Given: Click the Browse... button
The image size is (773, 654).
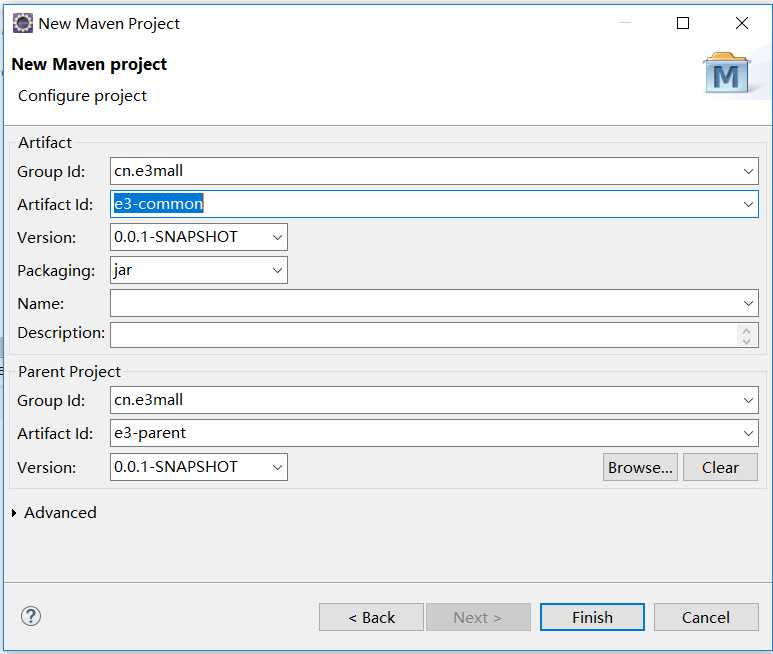Looking at the screenshot, I should tap(640, 467).
